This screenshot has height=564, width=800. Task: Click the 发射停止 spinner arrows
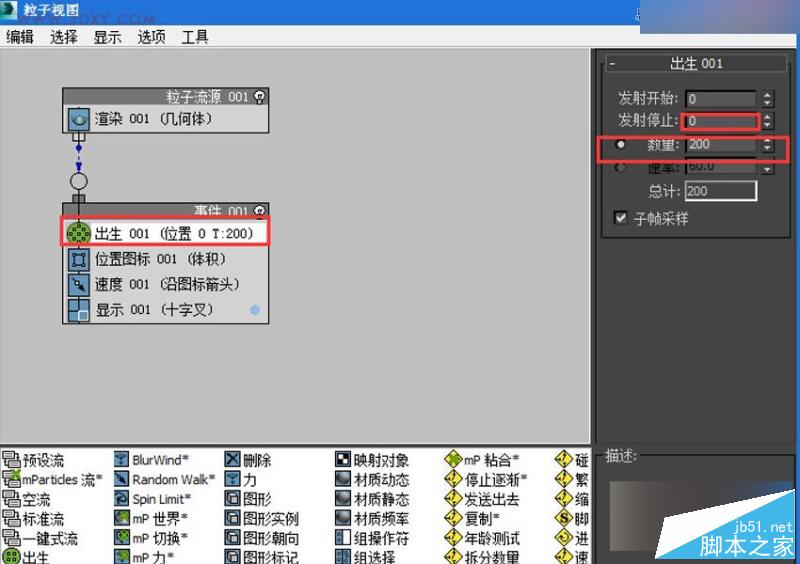coord(767,121)
